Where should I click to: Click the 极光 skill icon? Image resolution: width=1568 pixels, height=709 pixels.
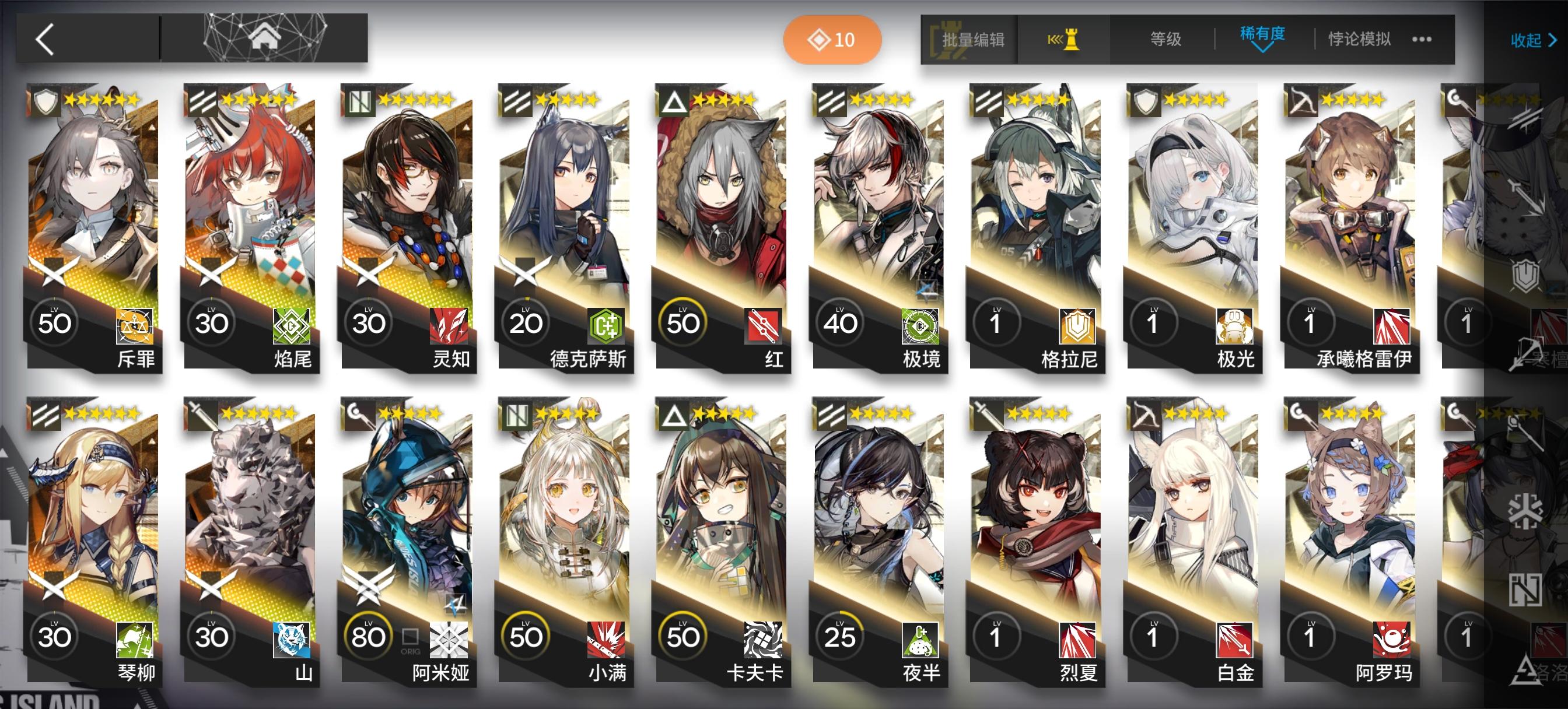tap(1235, 326)
